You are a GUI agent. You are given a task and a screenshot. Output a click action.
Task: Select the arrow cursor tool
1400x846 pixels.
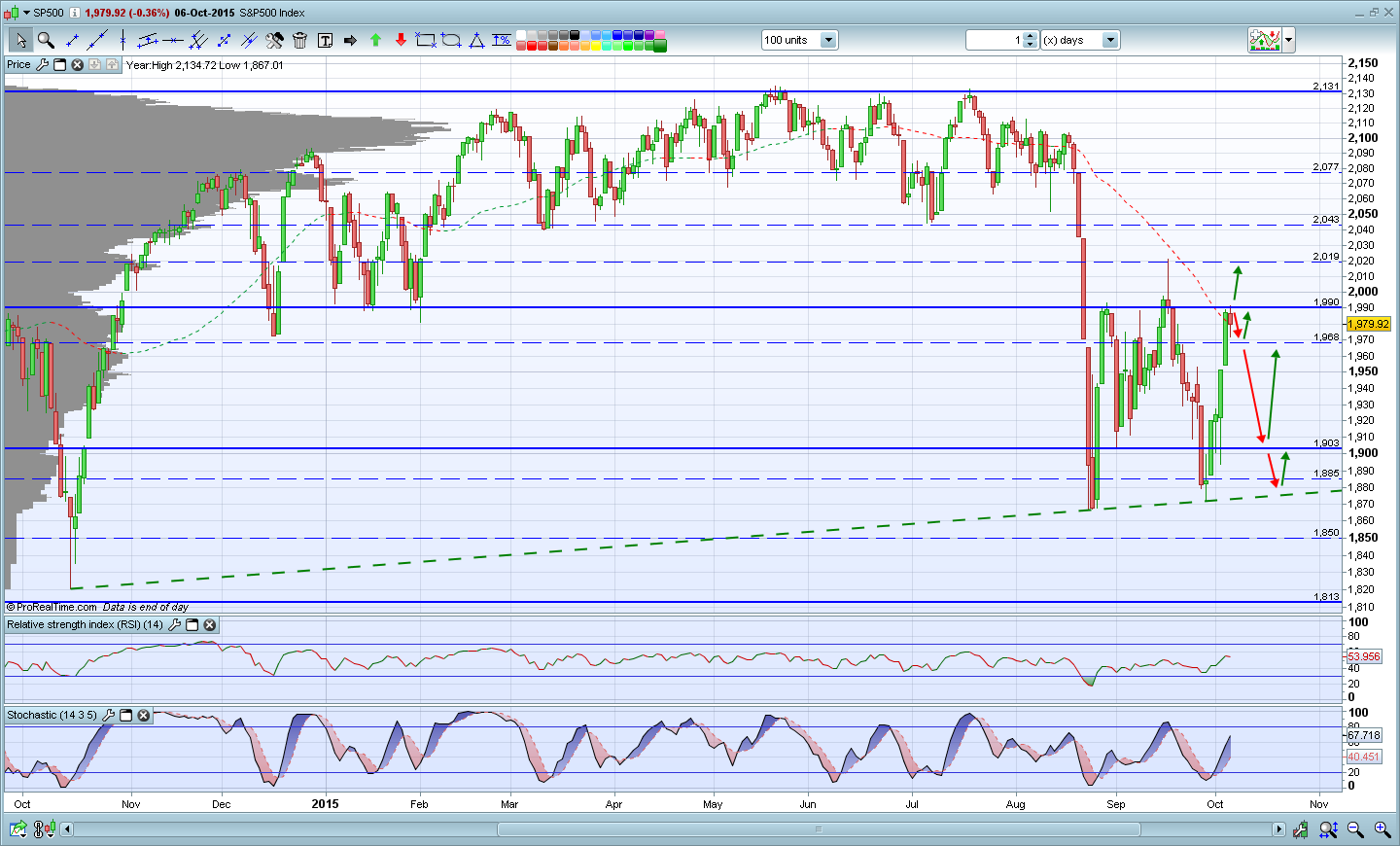[20, 40]
